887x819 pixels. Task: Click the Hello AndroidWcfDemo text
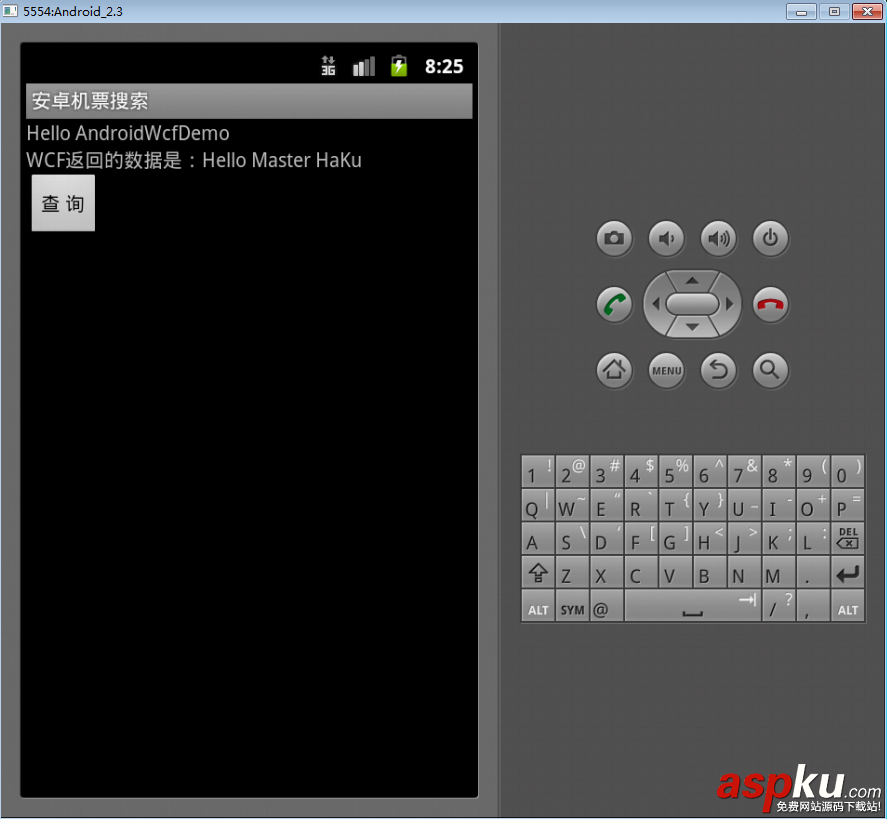pos(128,133)
